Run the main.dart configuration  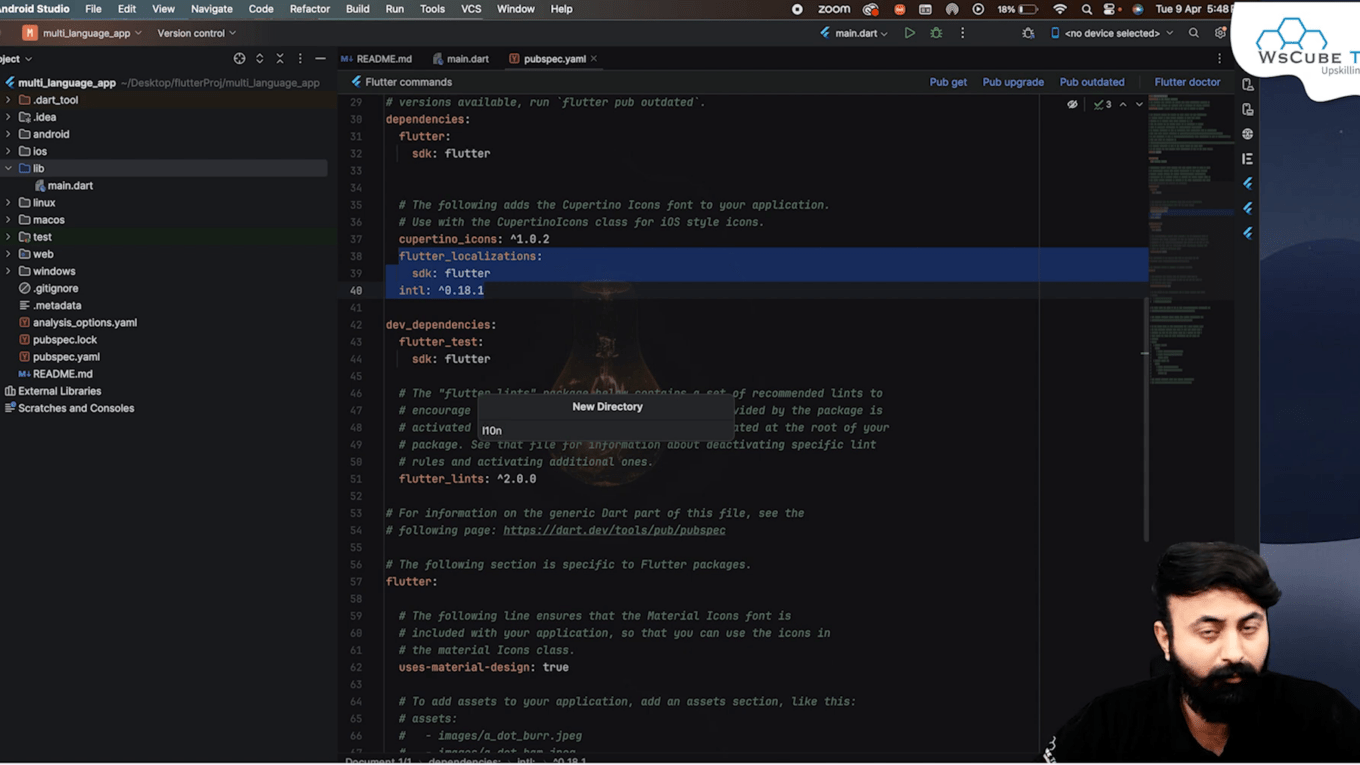[x=909, y=33]
